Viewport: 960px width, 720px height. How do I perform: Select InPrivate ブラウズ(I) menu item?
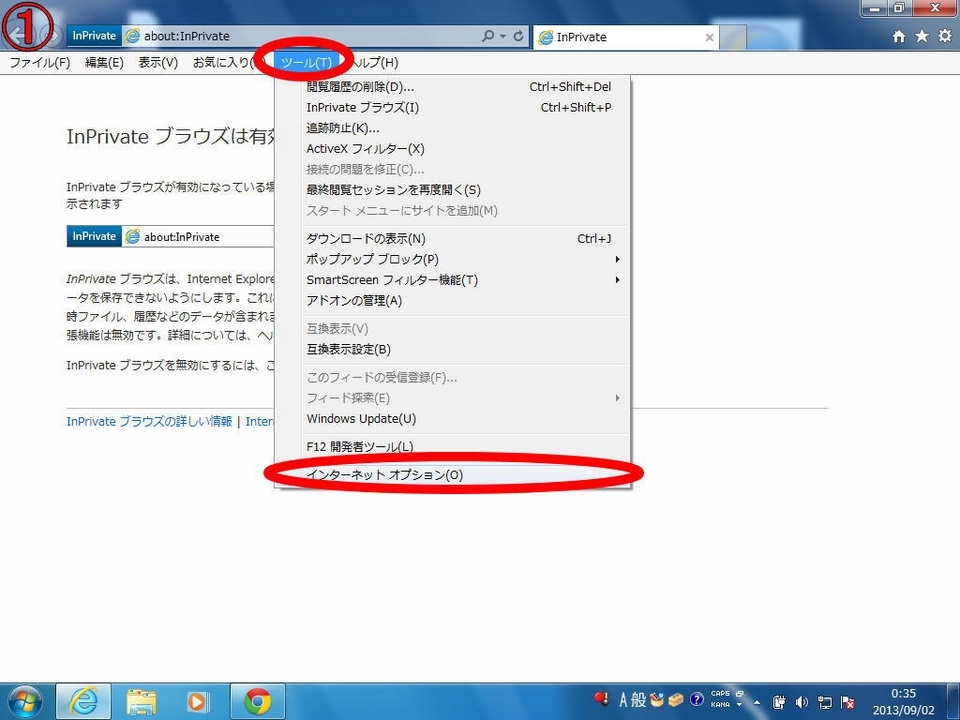click(452, 108)
